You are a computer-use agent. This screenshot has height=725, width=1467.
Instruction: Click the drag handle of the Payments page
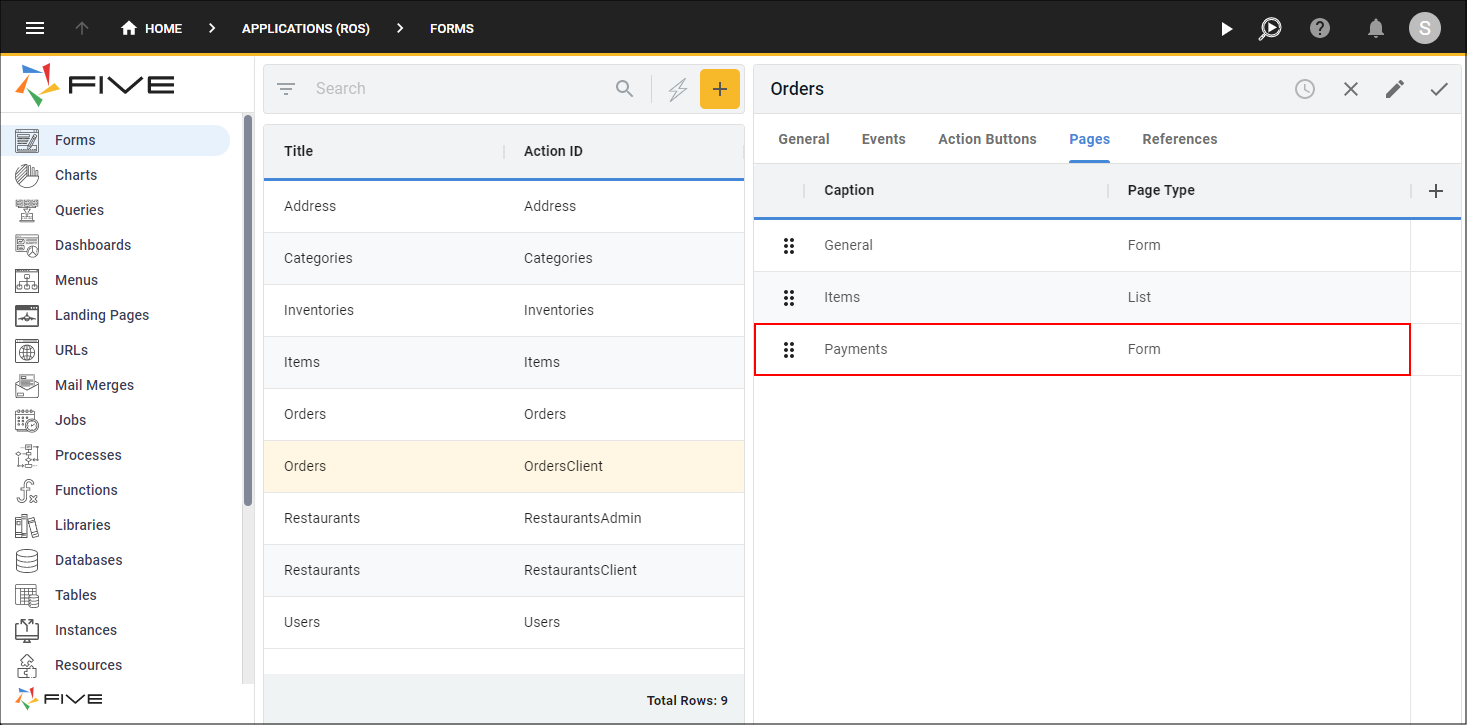(789, 349)
